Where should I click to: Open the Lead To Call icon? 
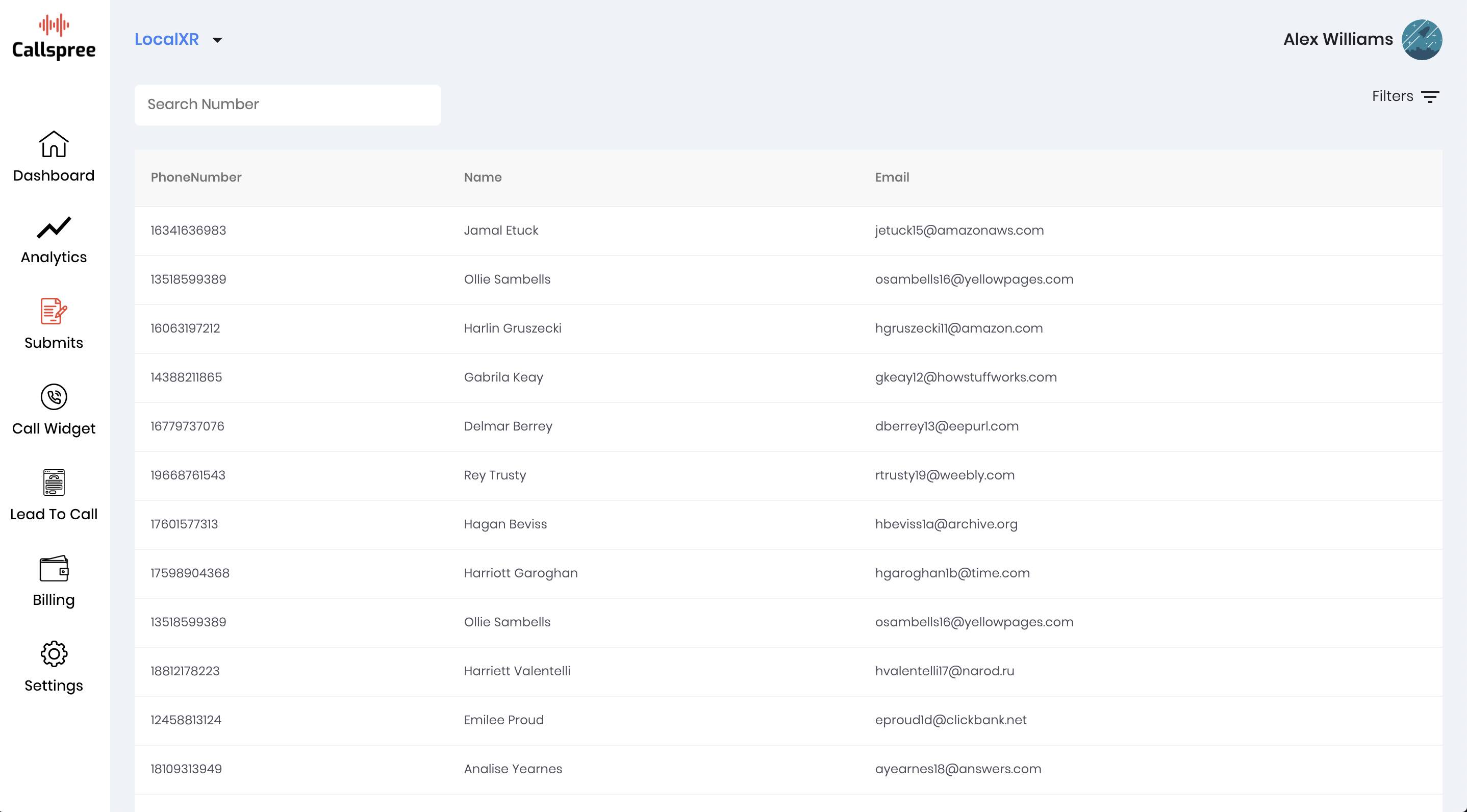tap(54, 483)
